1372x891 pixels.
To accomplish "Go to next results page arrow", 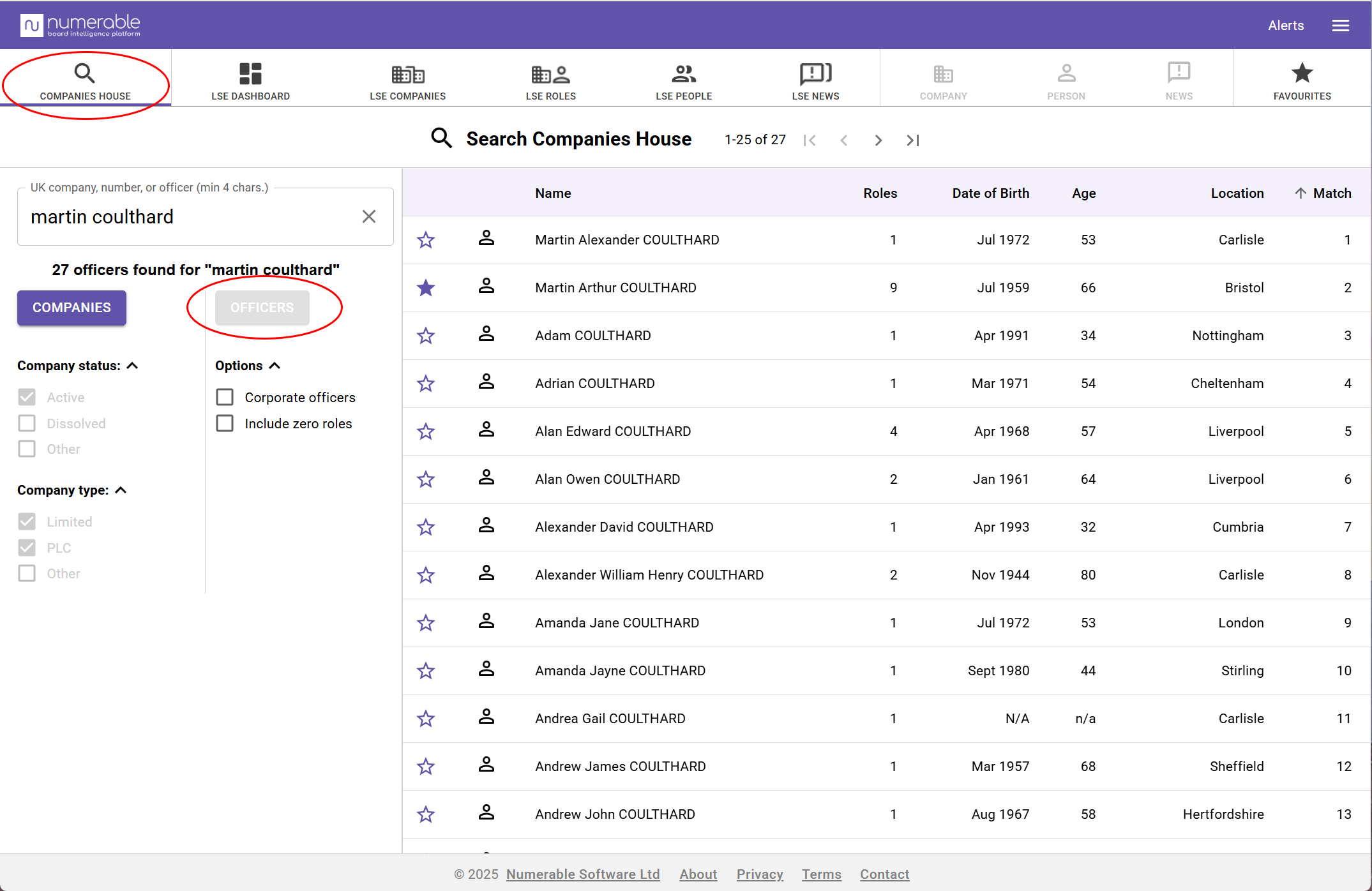I will (x=878, y=140).
